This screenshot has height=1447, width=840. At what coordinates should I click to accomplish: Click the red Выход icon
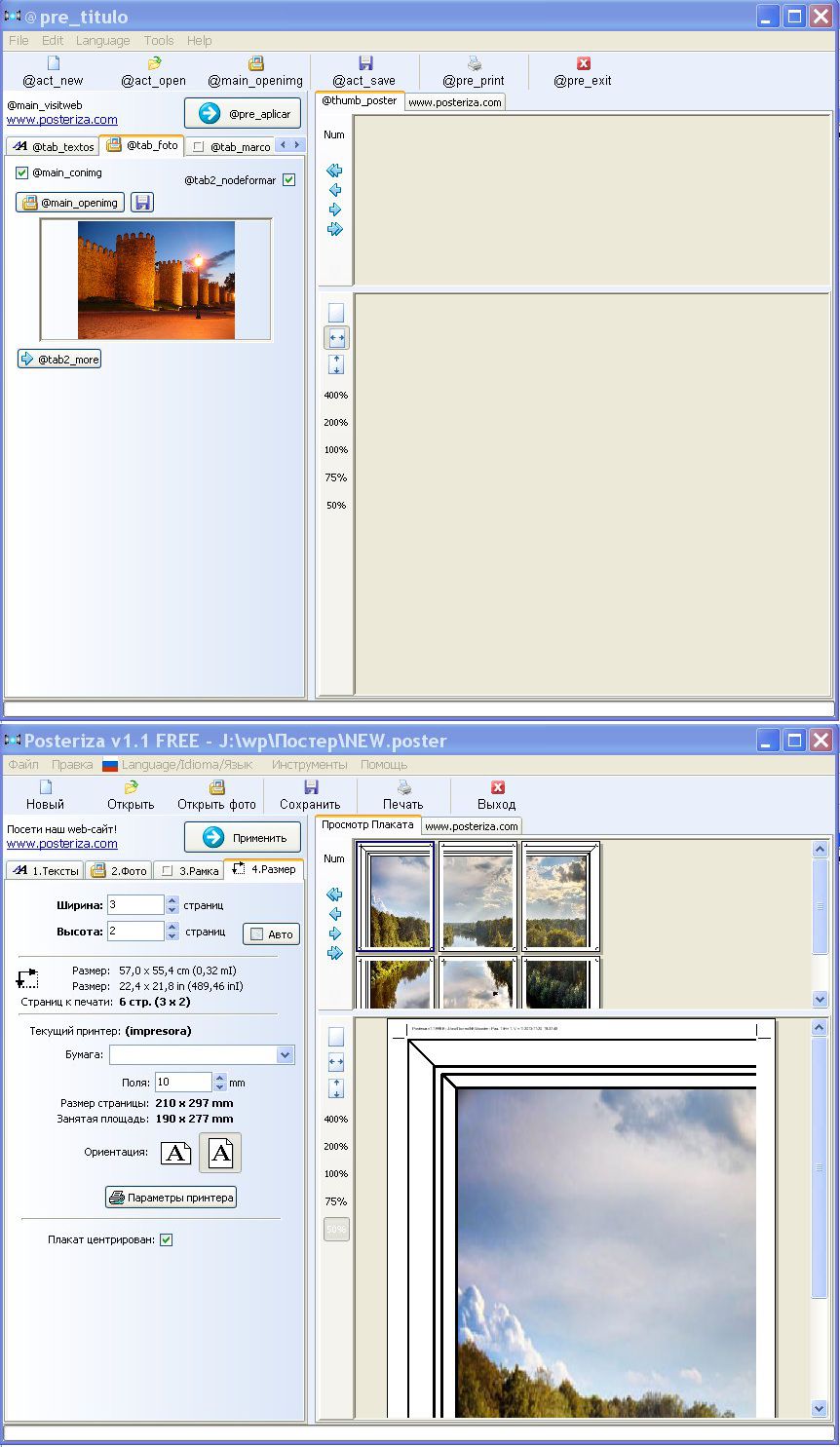point(497,787)
